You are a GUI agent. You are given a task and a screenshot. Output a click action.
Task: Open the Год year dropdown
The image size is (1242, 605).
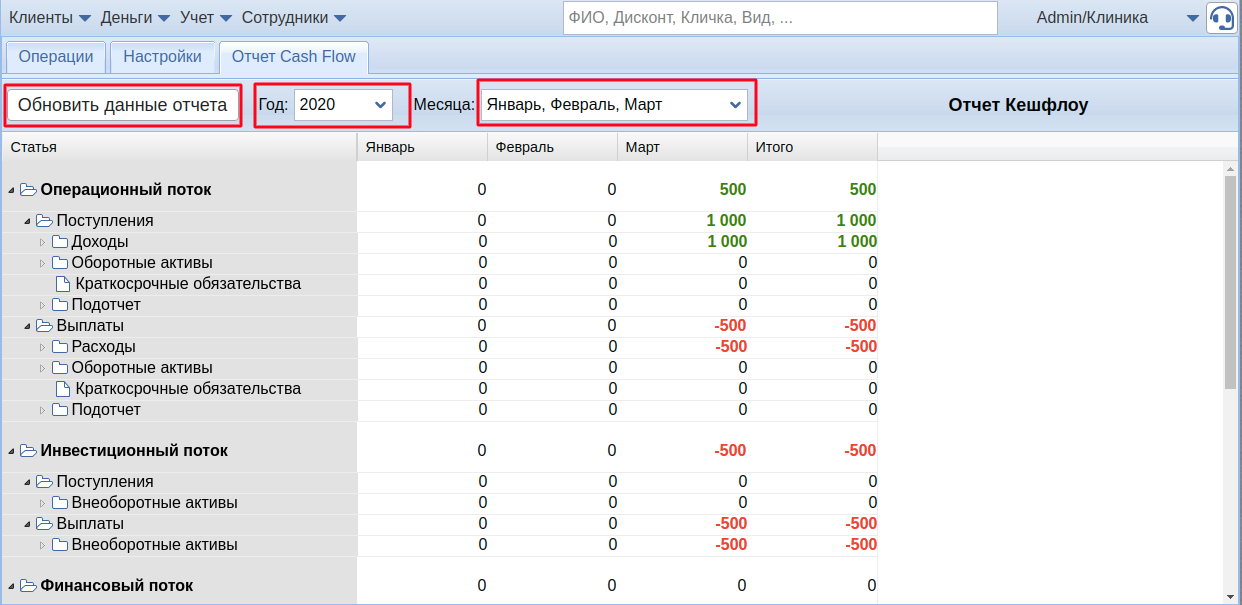[x=343, y=104]
